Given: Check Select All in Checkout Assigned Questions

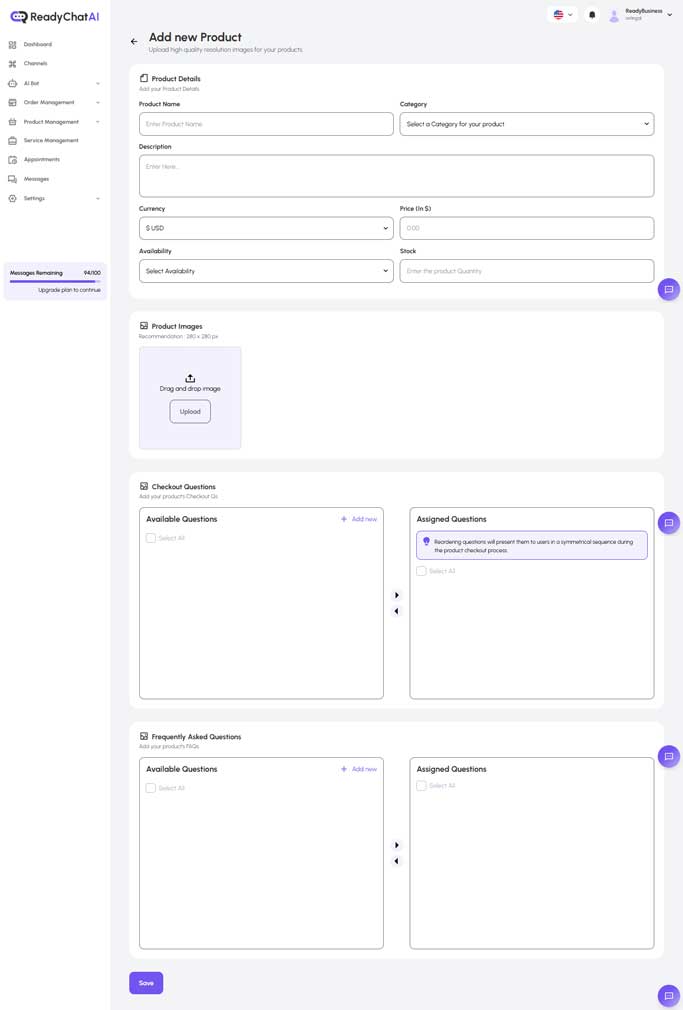Looking at the screenshot, I should [421, 571].
